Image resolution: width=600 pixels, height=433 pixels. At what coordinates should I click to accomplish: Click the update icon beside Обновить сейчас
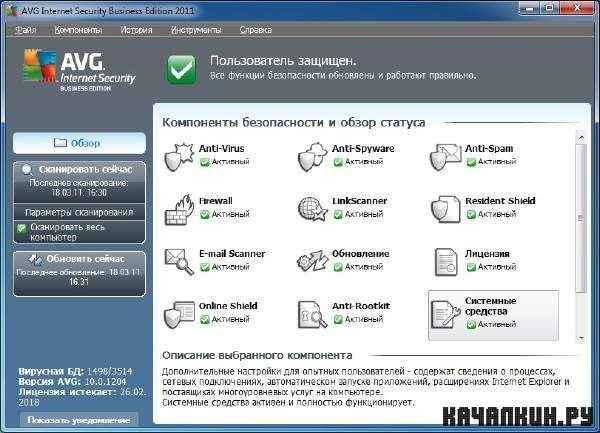36,259
